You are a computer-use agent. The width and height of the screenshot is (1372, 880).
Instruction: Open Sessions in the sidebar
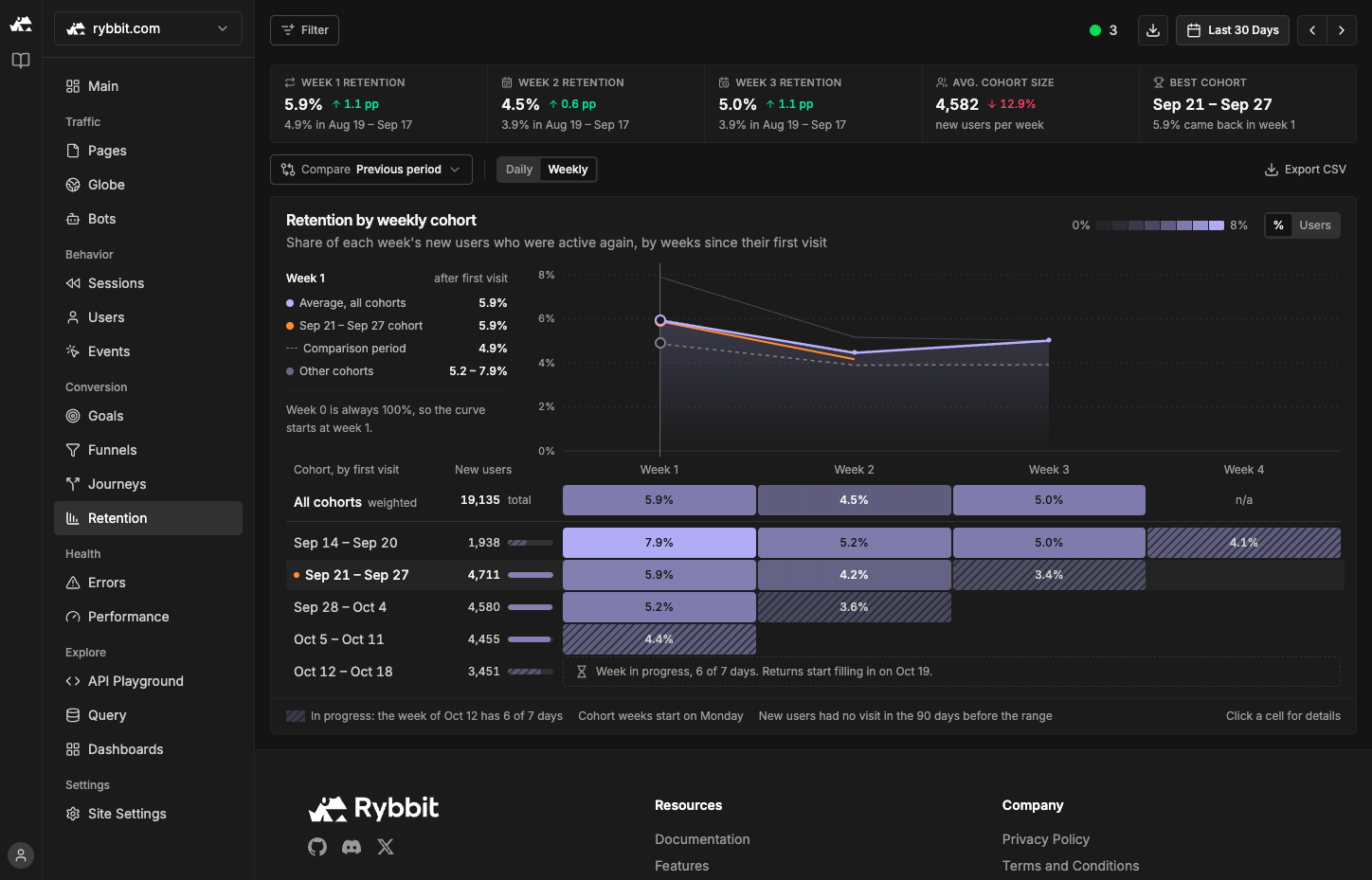coord(148,283)
